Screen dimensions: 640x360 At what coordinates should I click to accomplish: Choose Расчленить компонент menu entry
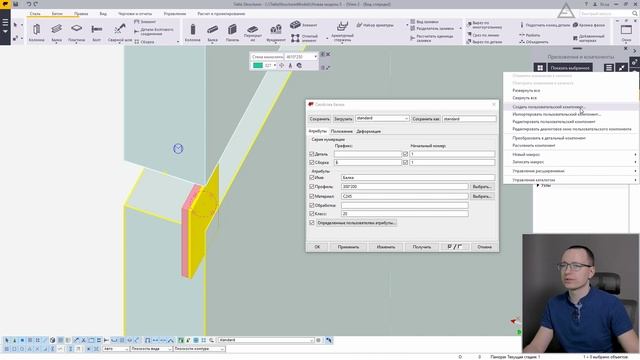coord(571,145)
